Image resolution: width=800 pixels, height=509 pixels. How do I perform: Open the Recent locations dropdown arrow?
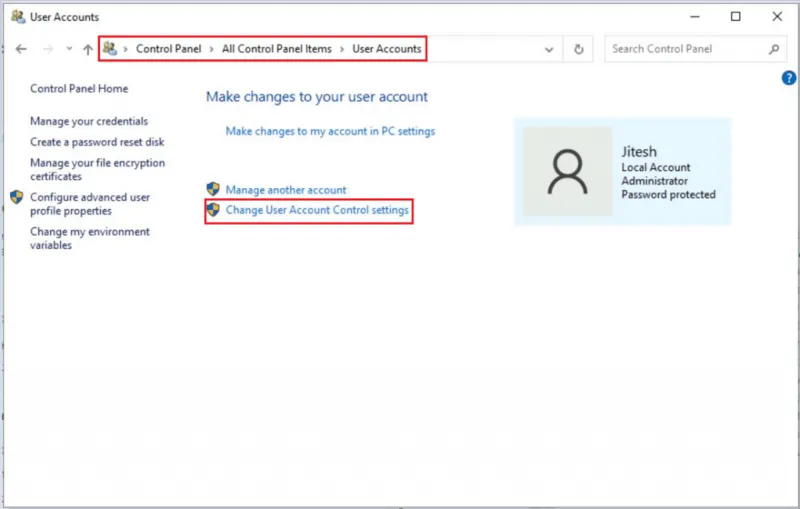point(69,49)
